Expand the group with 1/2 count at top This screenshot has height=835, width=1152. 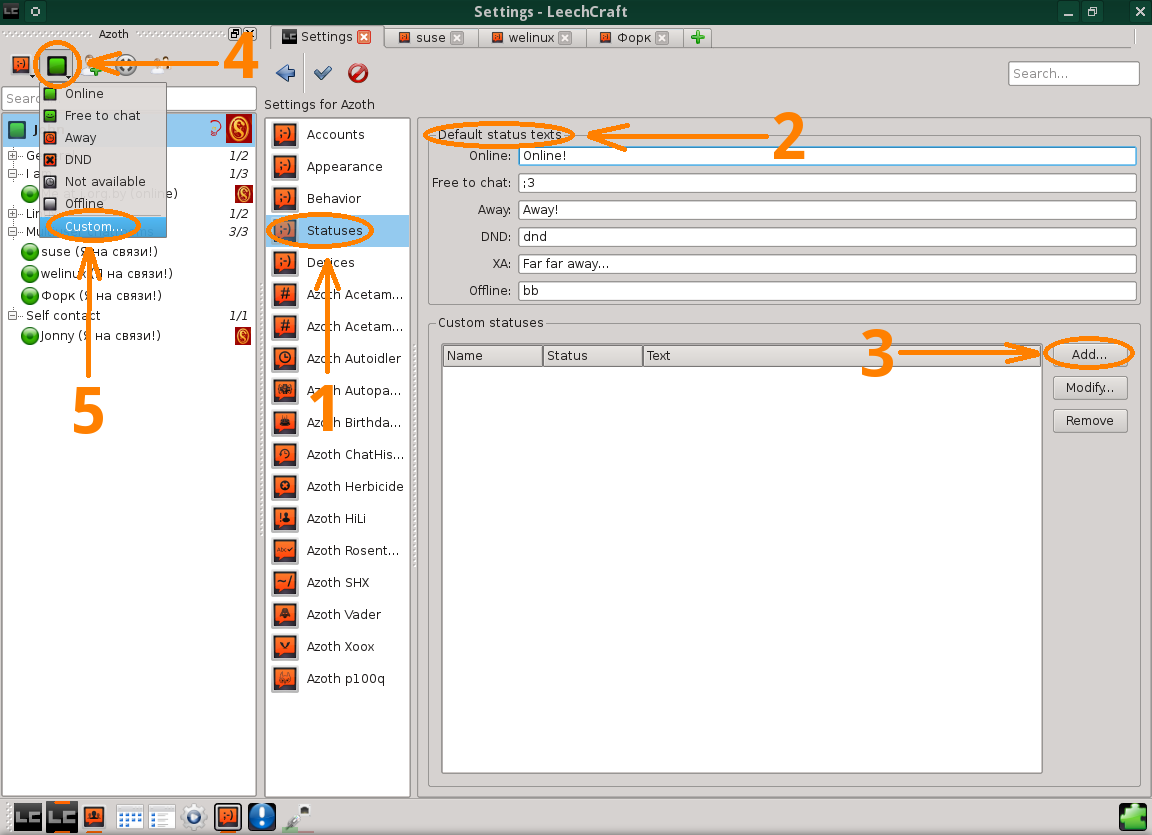(12, 155)
